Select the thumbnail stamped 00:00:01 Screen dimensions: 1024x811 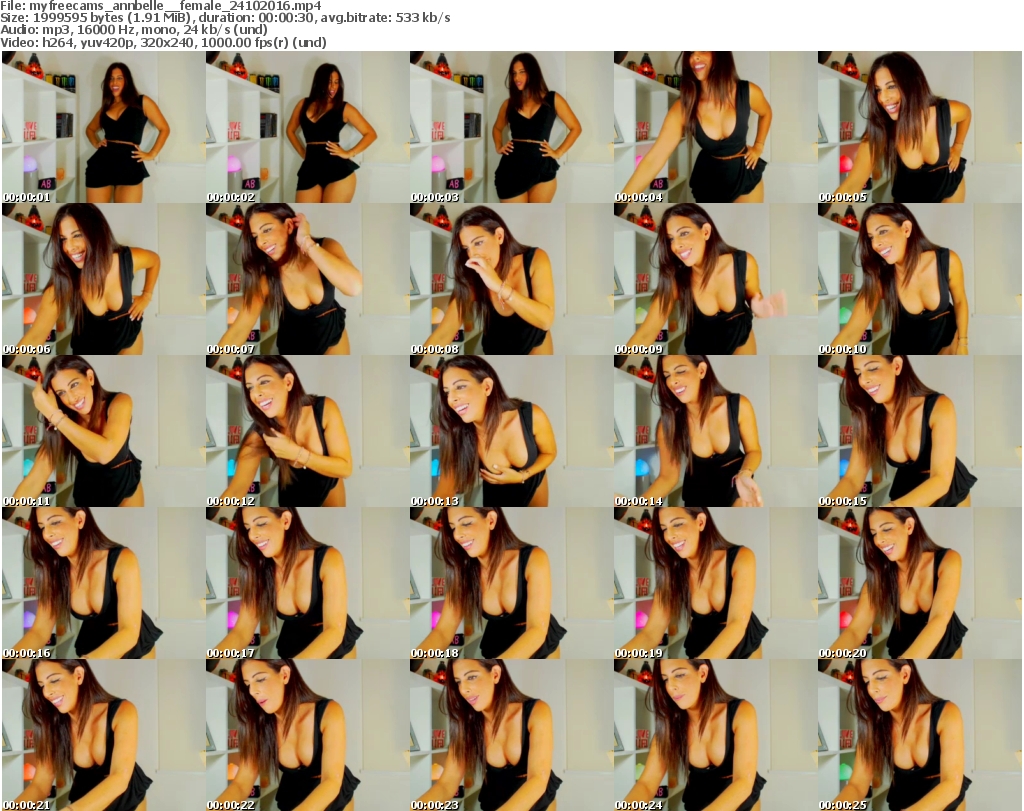click(x=103, y=127)
